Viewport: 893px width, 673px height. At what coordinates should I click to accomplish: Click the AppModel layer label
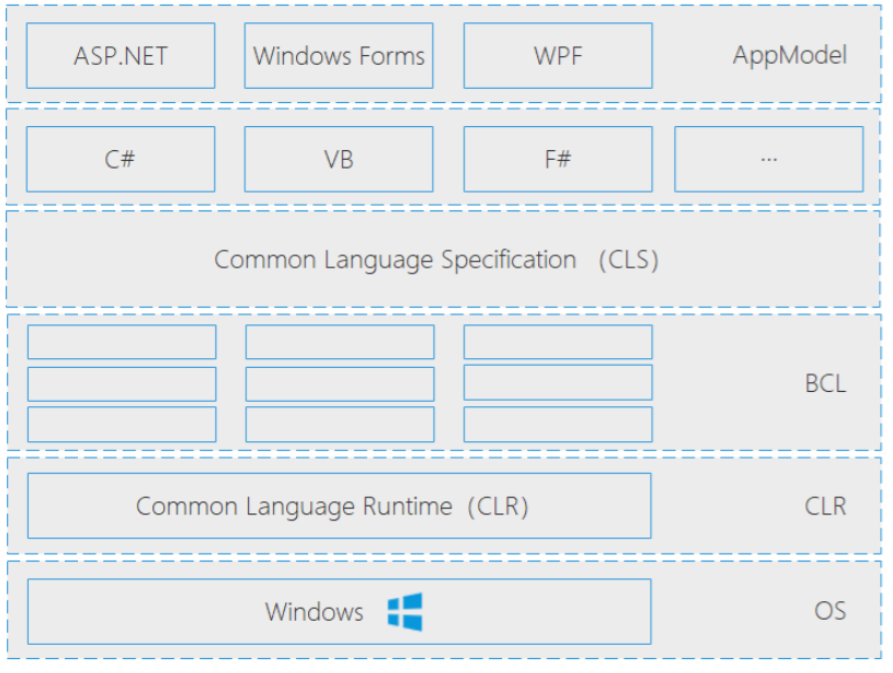pyautogui.click(x=789, y=55)
